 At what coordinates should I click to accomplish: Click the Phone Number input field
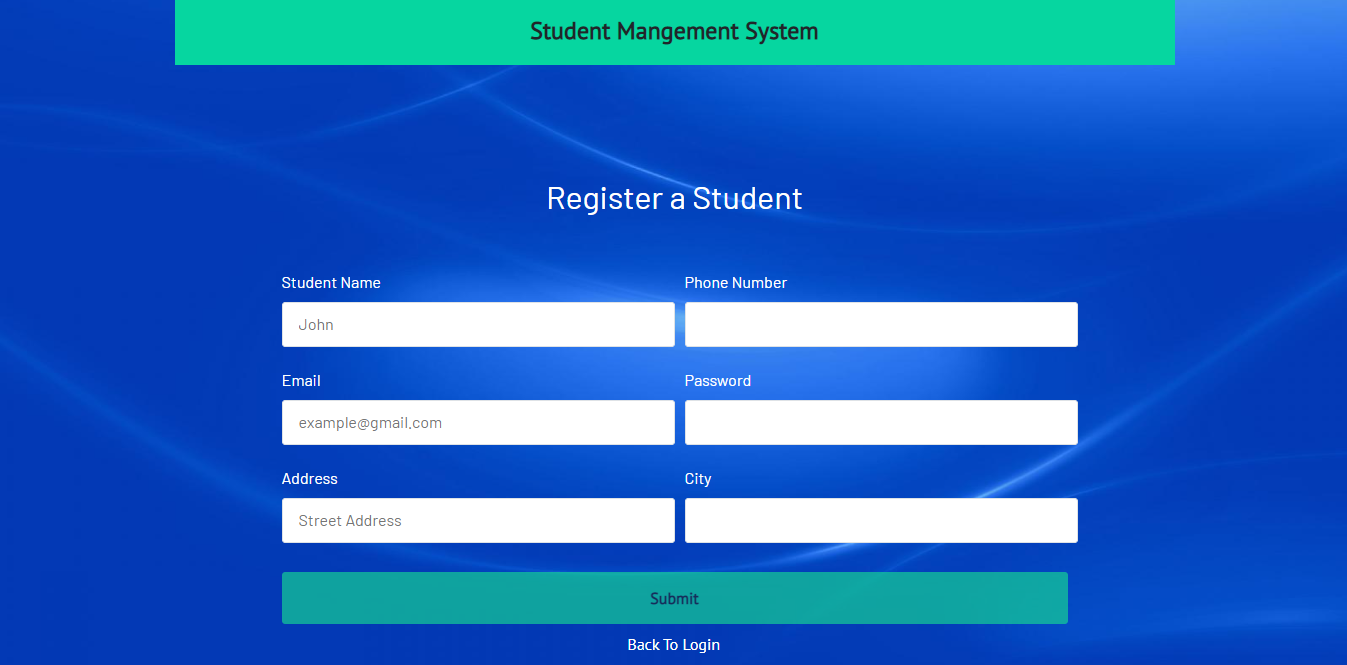click(x=880, y=324)
